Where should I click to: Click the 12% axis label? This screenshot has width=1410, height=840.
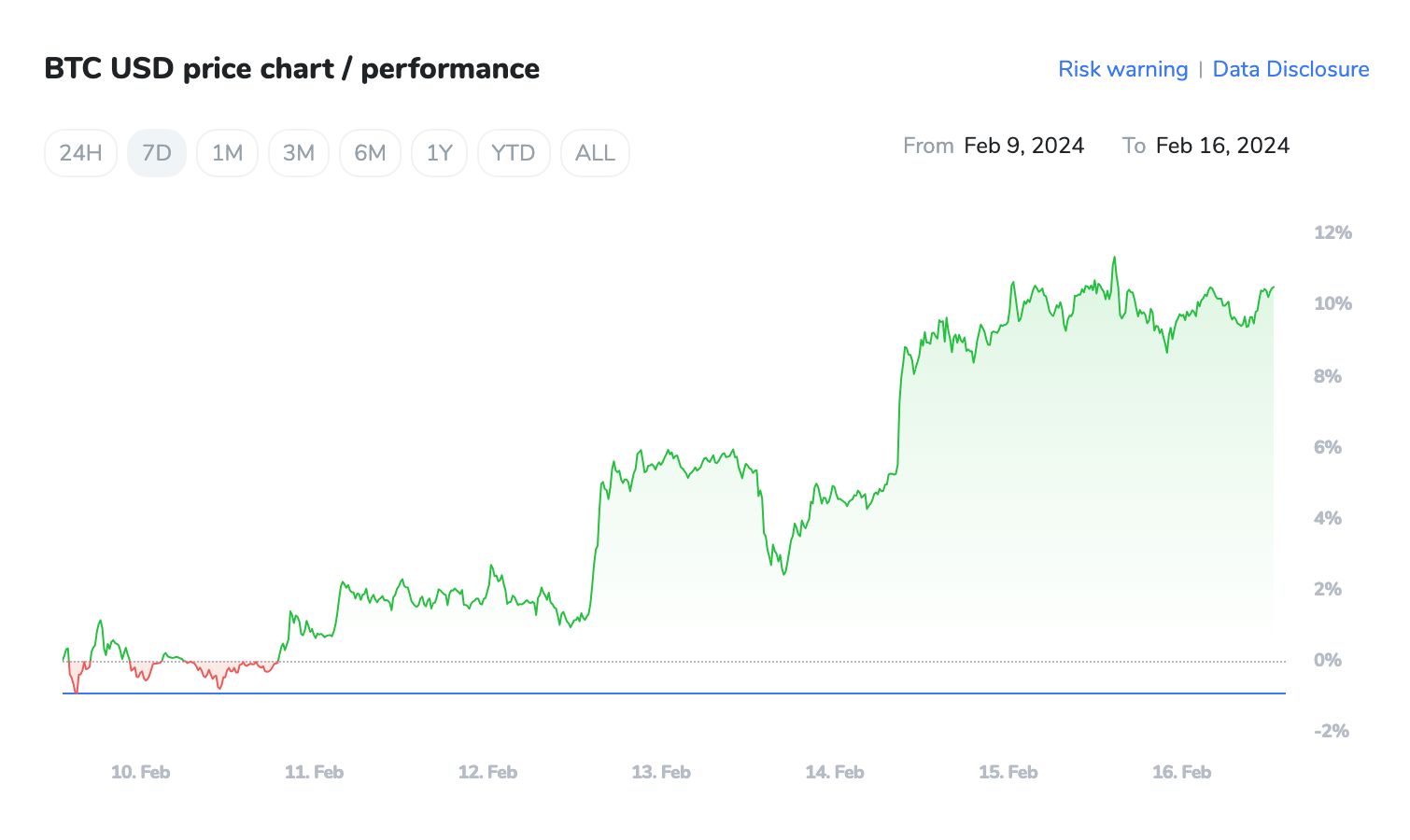click(1332, 231)
